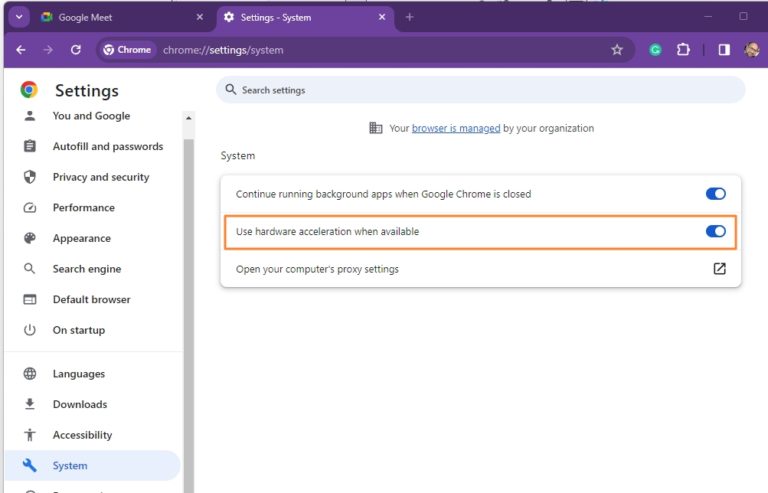Open Privacy and security settings section
The width and height of the screenshot is (768, 493).
tap(100, 177)
